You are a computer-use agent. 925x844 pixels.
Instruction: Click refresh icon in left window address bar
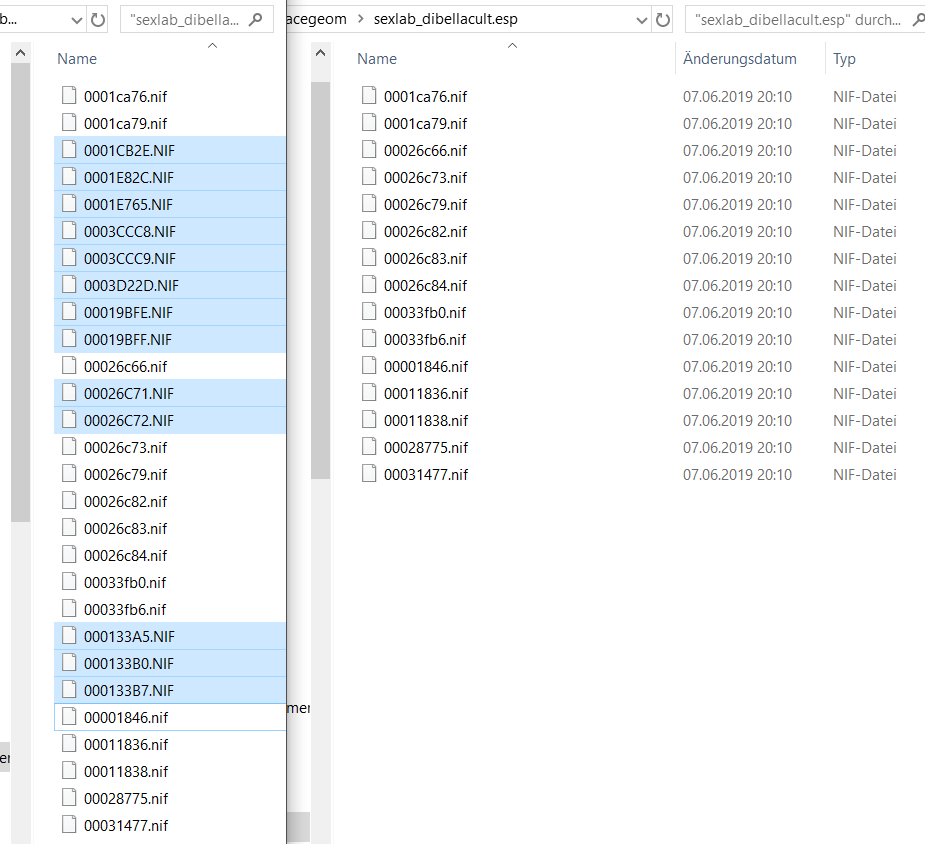[x=98, y=20]
